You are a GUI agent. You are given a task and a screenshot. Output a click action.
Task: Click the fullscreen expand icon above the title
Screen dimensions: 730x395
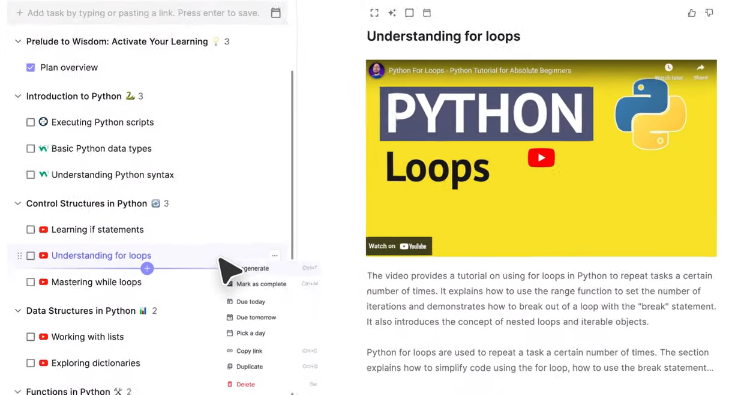tap(374, 13)
